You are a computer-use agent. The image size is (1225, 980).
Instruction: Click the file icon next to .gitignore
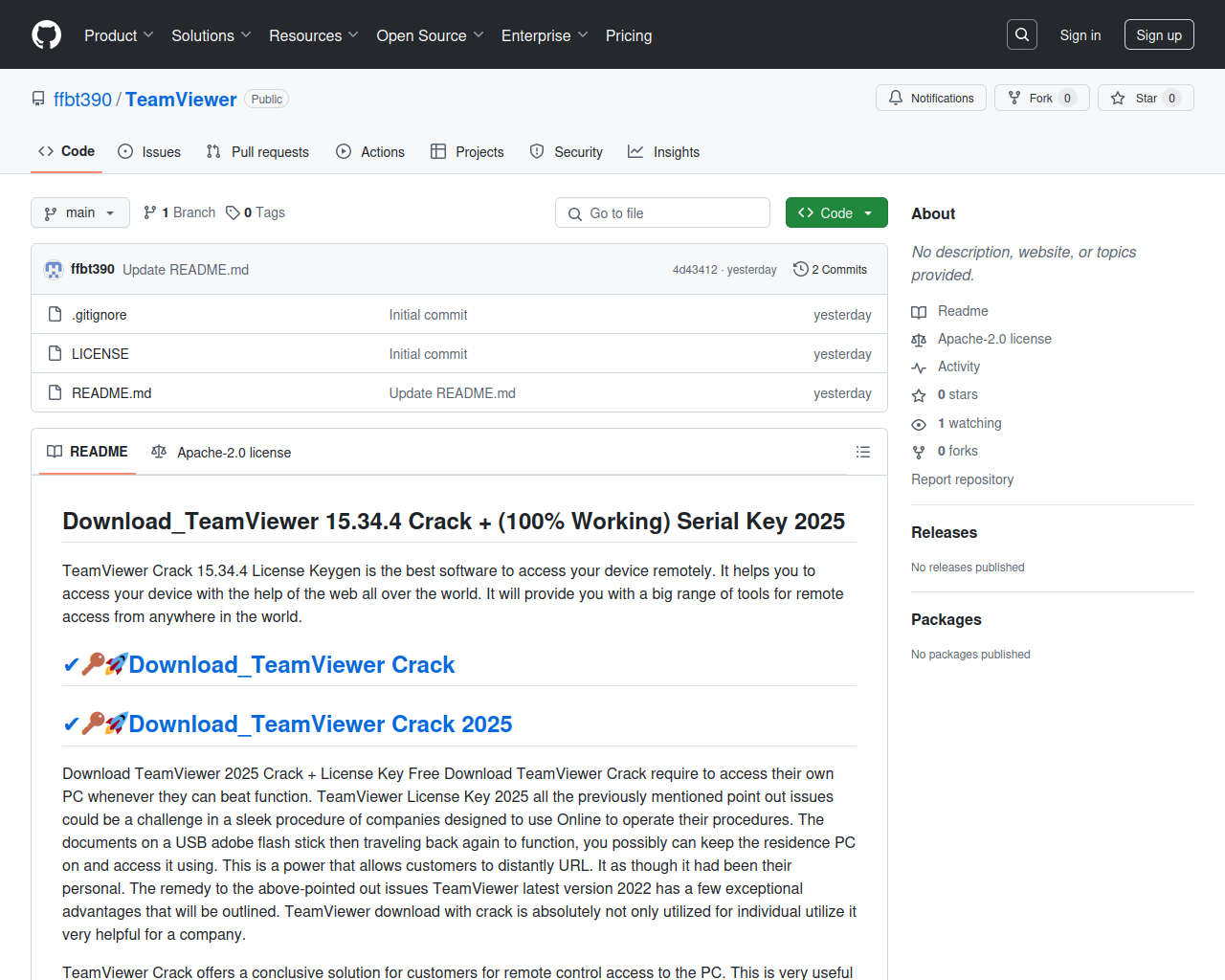pos(55,314)
